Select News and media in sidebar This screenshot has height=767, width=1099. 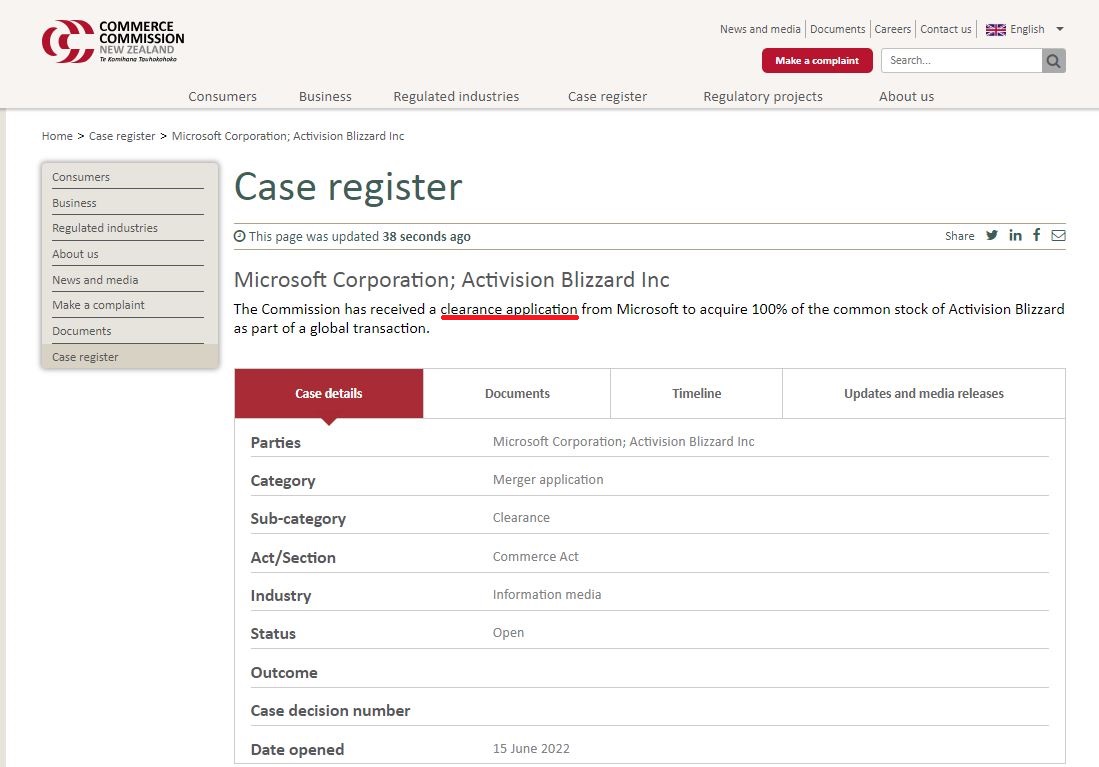click(128, 280)
